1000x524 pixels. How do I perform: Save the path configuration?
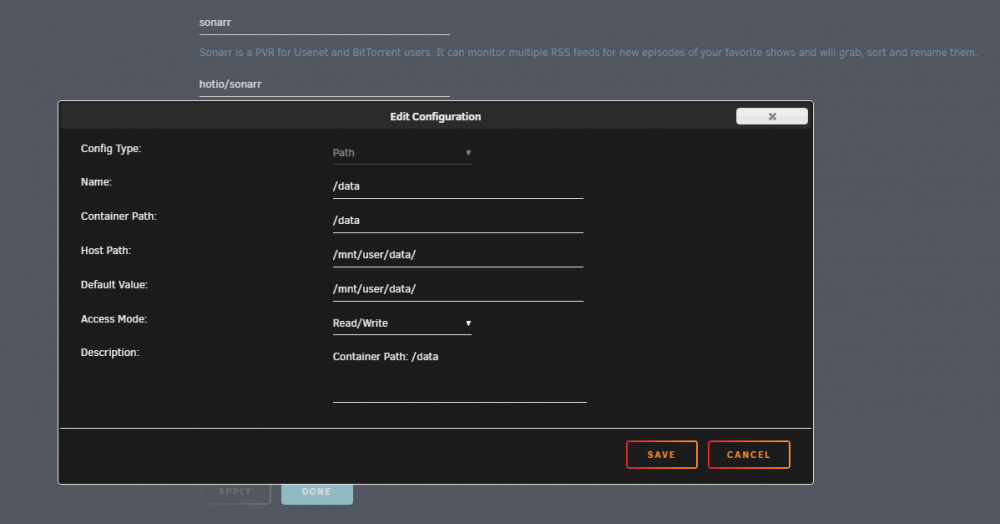click(x=661, y=455)
